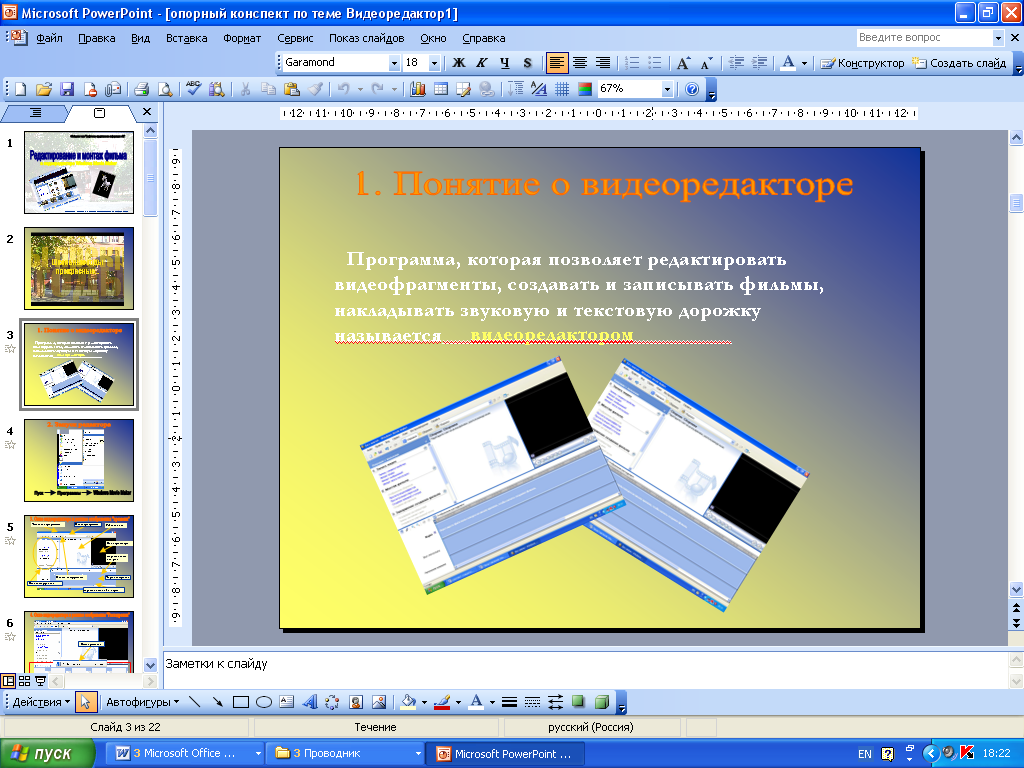
Task: Open a file with the Open folder icon
Action: (44, 89)
